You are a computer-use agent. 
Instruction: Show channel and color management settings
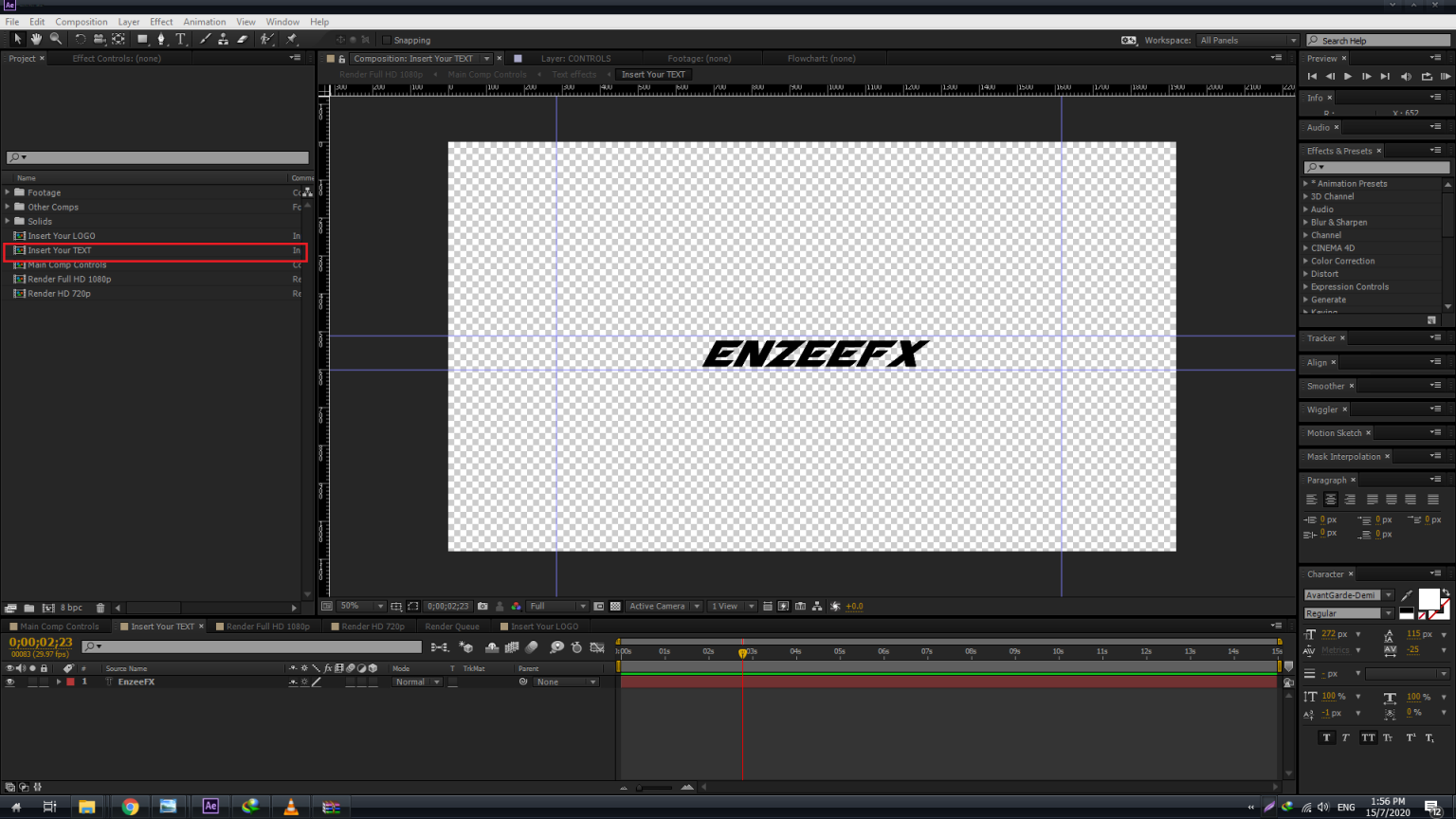(516, 606)
